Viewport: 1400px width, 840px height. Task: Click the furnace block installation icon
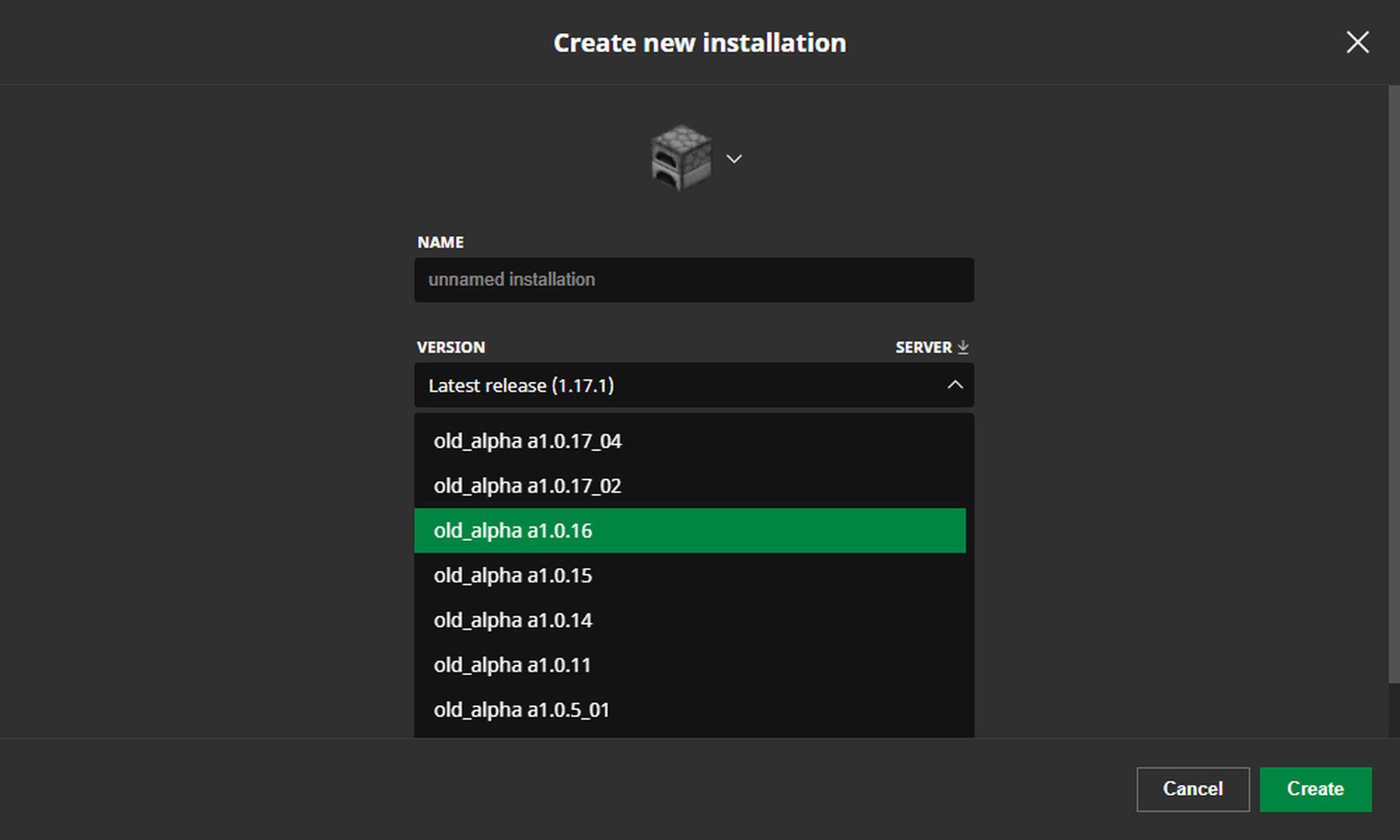(680, 157)
